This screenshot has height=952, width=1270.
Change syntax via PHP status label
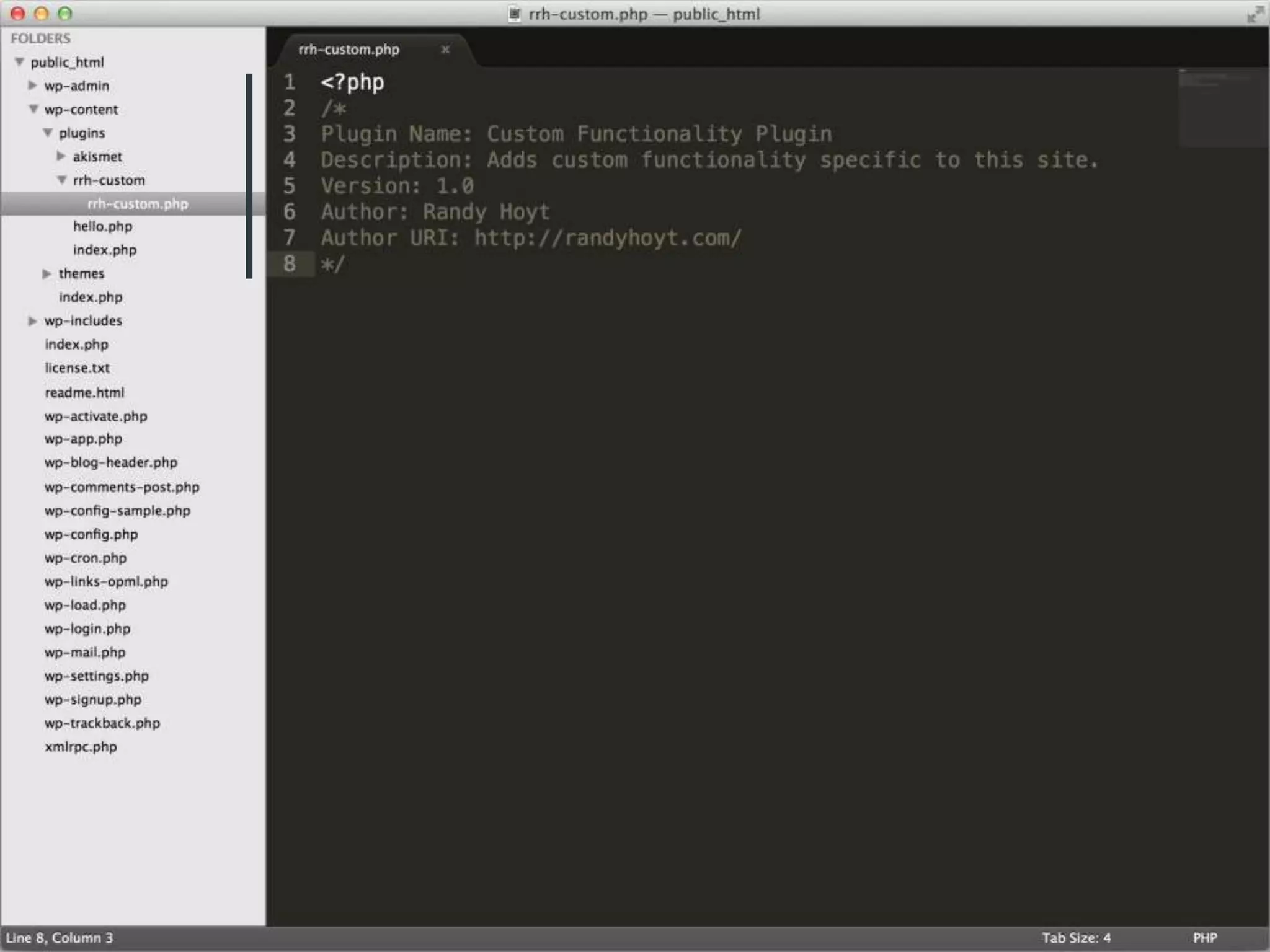pyautogui.click(x=1205, y=938)
